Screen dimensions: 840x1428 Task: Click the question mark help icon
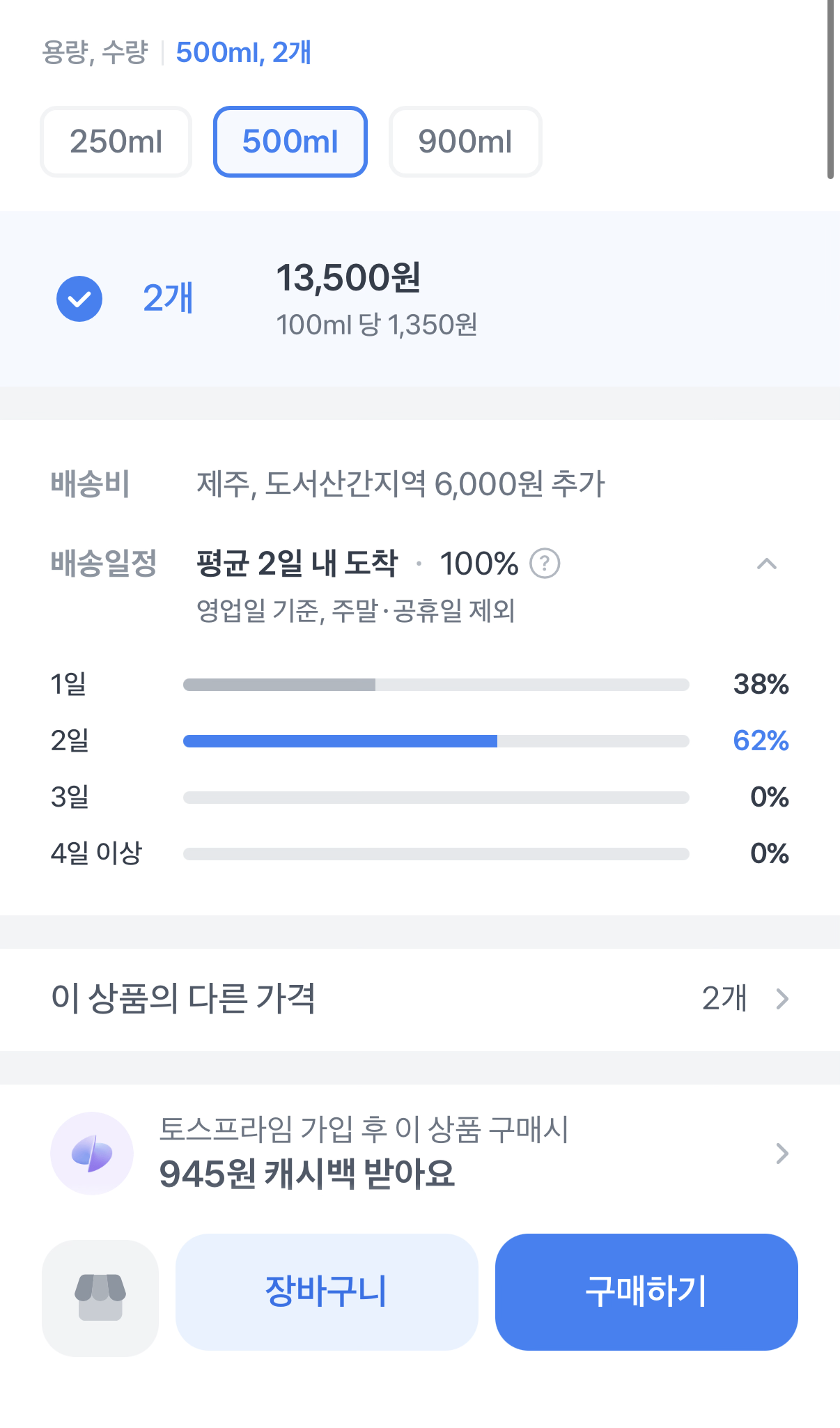coord(545,564)
